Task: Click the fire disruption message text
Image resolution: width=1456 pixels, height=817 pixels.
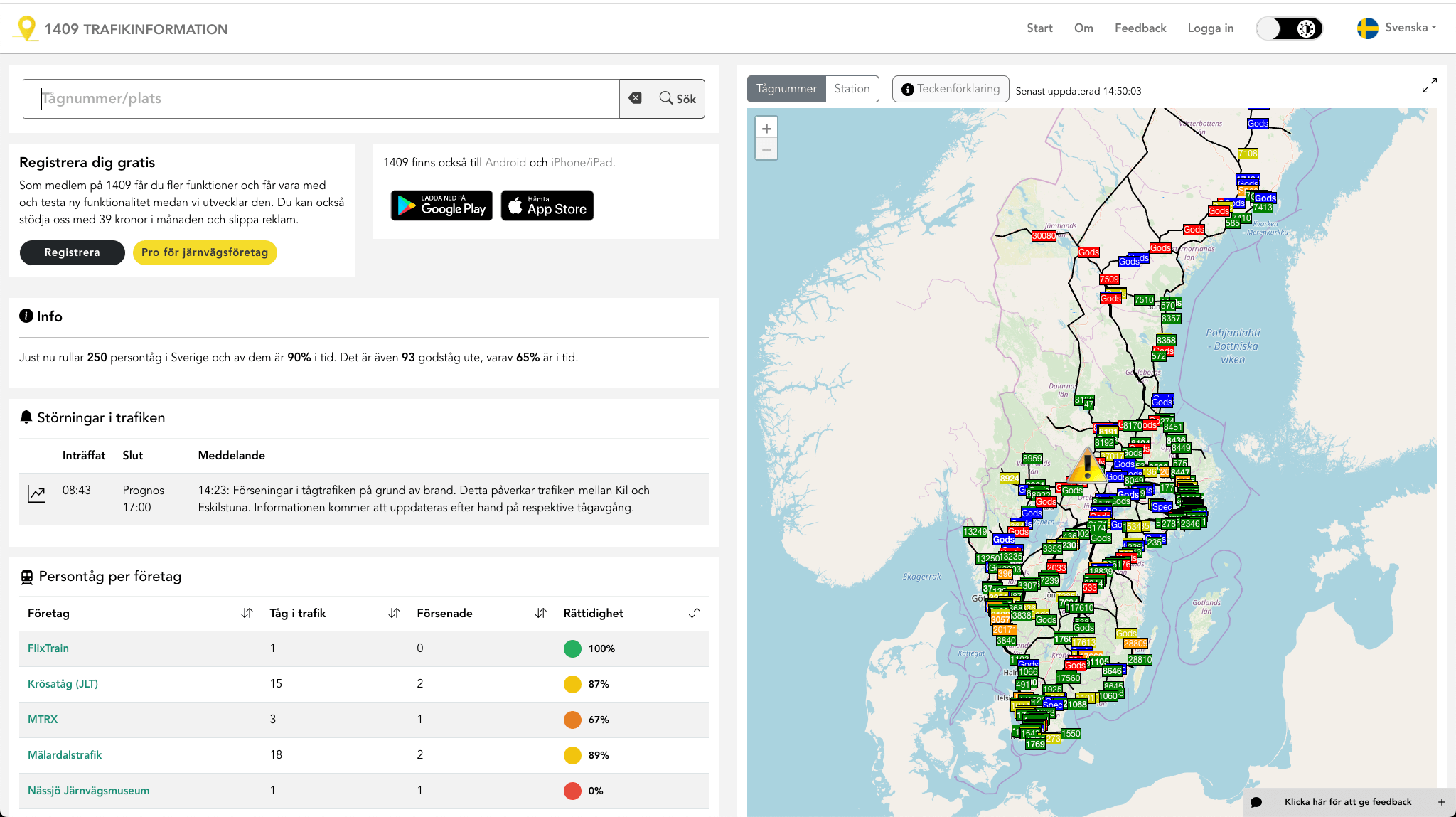Action: pyautogui.click(x=424, y=499)
